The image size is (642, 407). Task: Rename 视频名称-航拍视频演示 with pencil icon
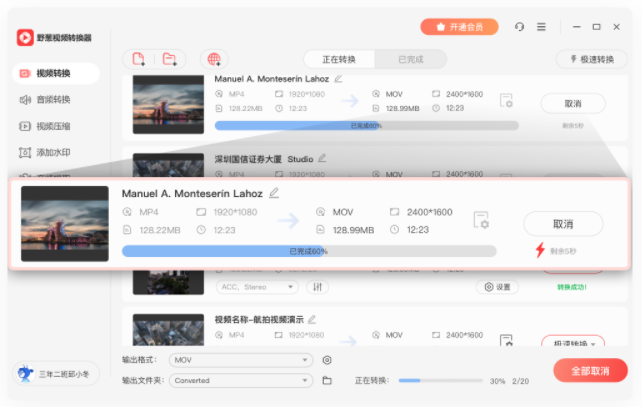(x=312, y=319)
